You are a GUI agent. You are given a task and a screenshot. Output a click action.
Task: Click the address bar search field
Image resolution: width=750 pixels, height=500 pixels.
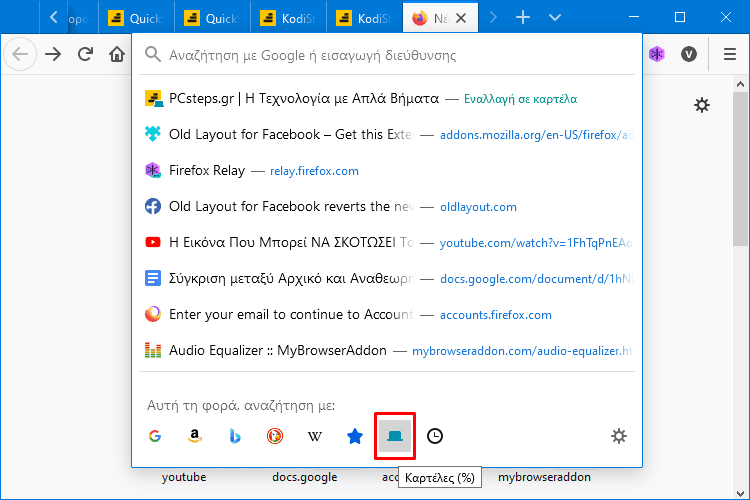click(387, 55)
